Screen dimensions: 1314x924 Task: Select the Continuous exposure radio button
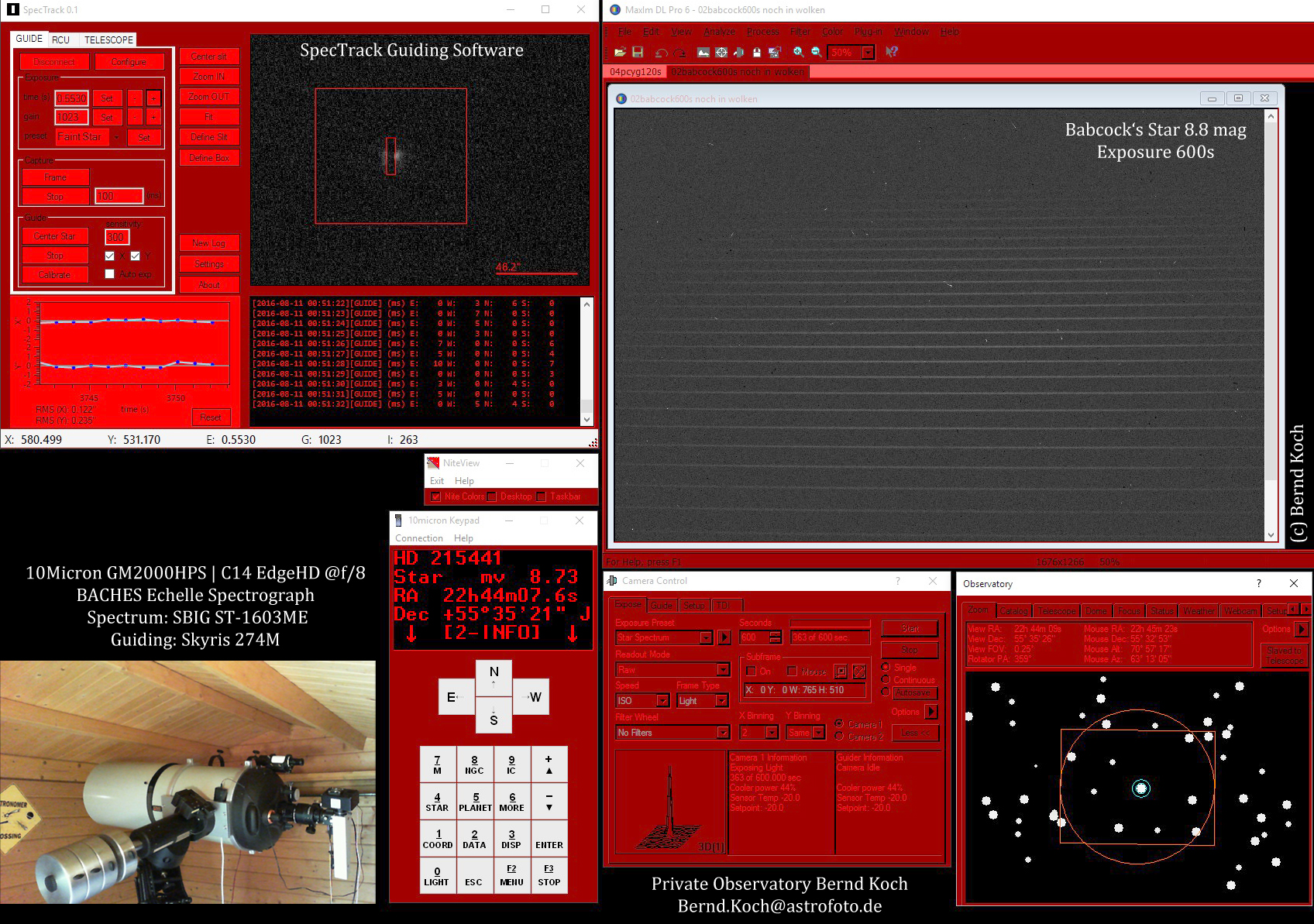(886, 679)
